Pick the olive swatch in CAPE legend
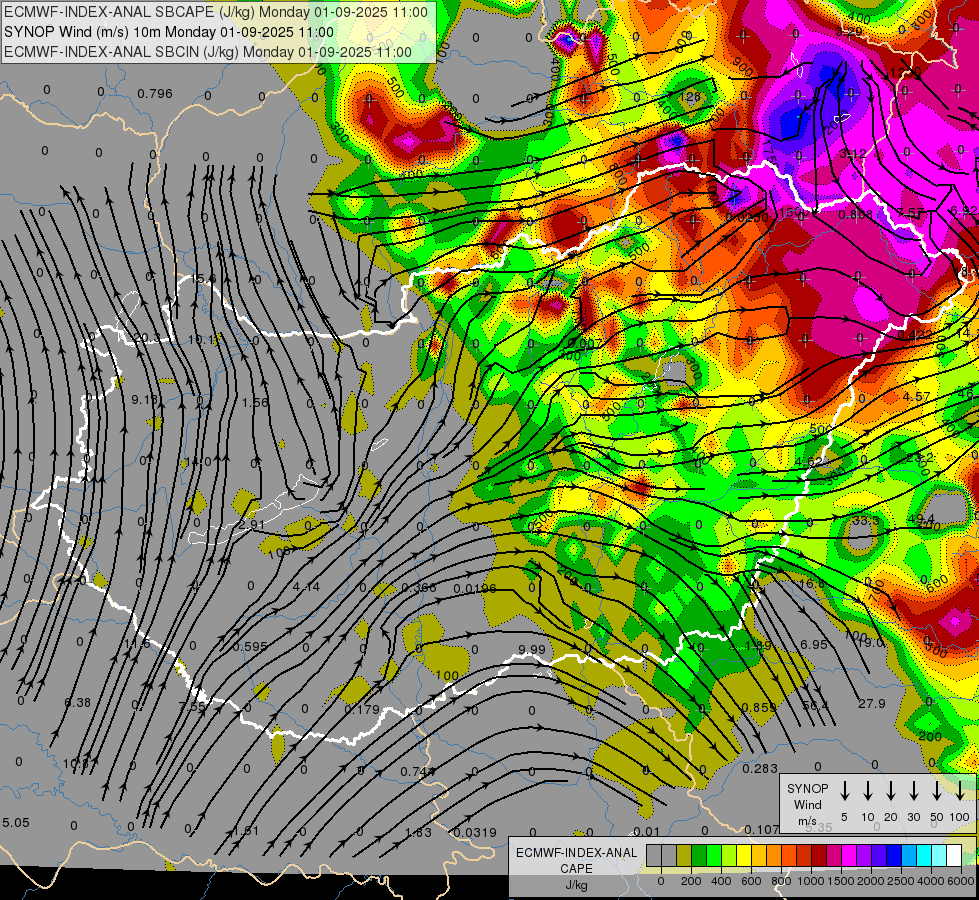The width and height of the screenshot is (979, 900). [x=684, y=856]
